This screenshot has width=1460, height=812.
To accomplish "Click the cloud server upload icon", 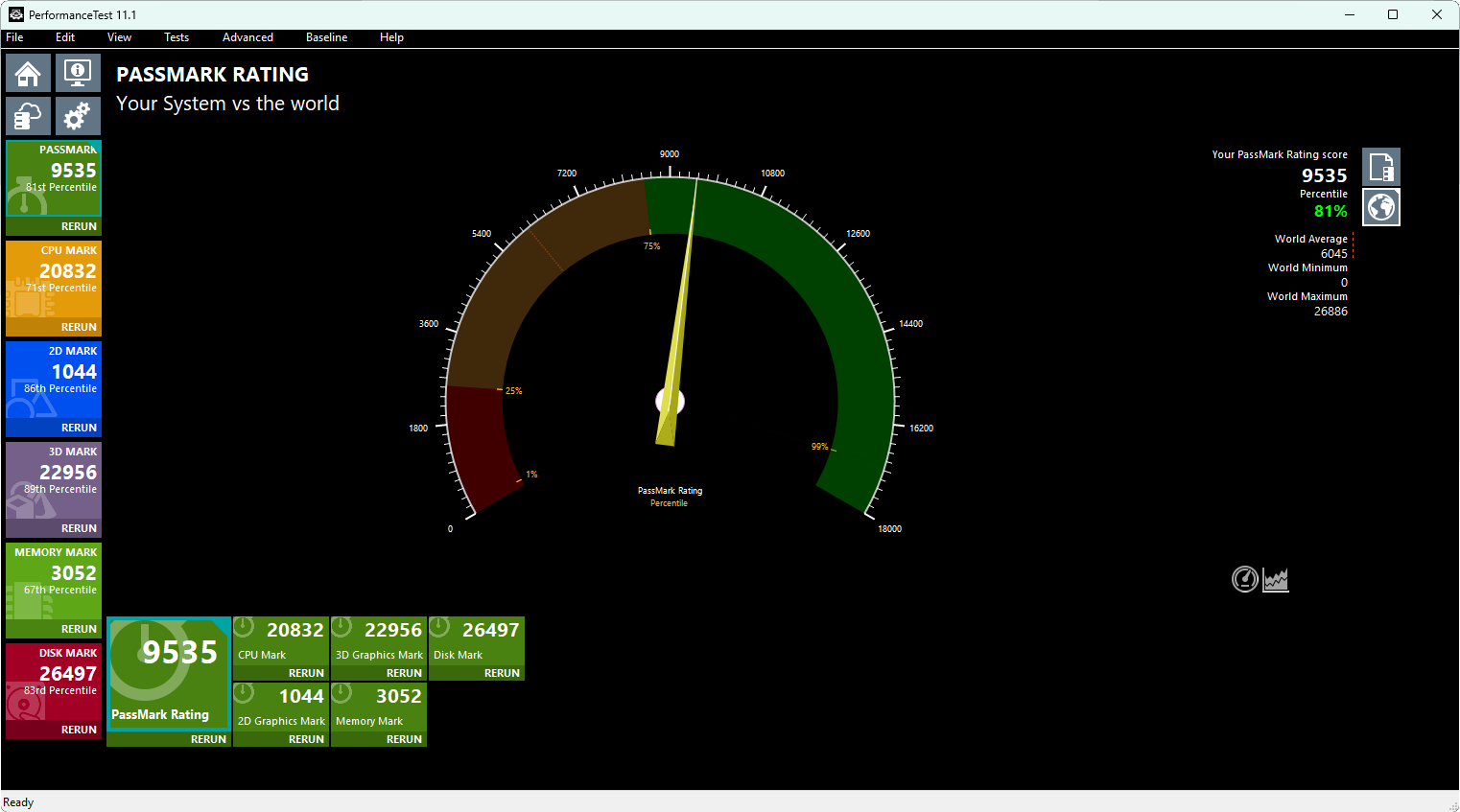I will [28, 116].
